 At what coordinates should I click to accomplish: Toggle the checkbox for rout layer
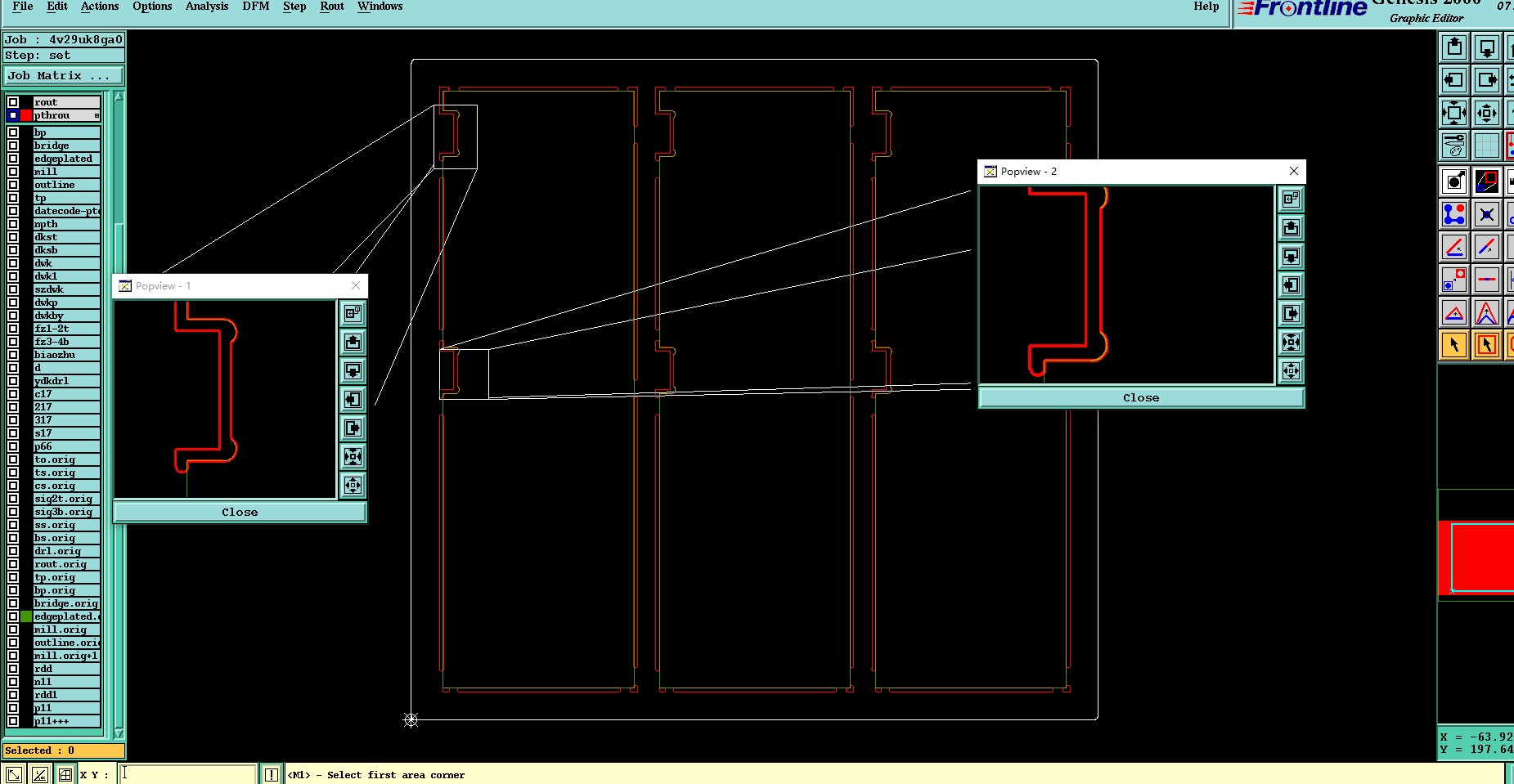(13, 102)
